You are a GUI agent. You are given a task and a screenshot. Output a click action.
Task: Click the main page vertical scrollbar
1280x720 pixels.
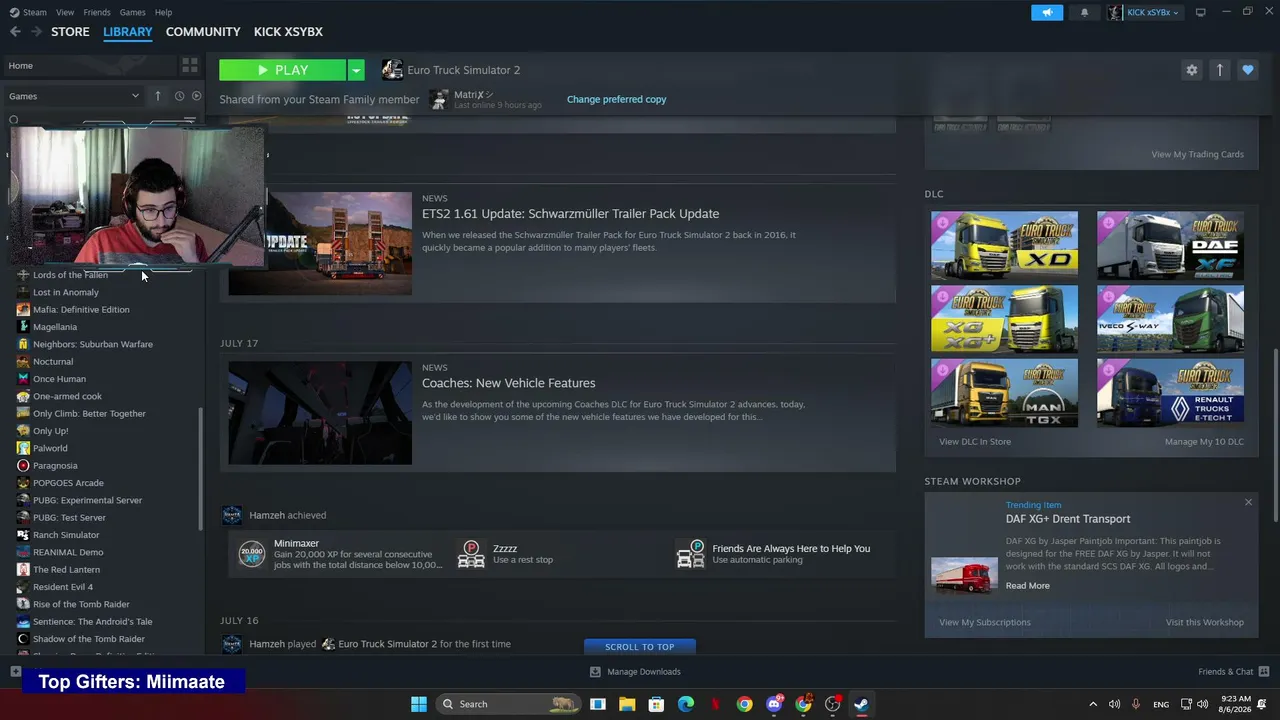click(x=1275, y=435)
